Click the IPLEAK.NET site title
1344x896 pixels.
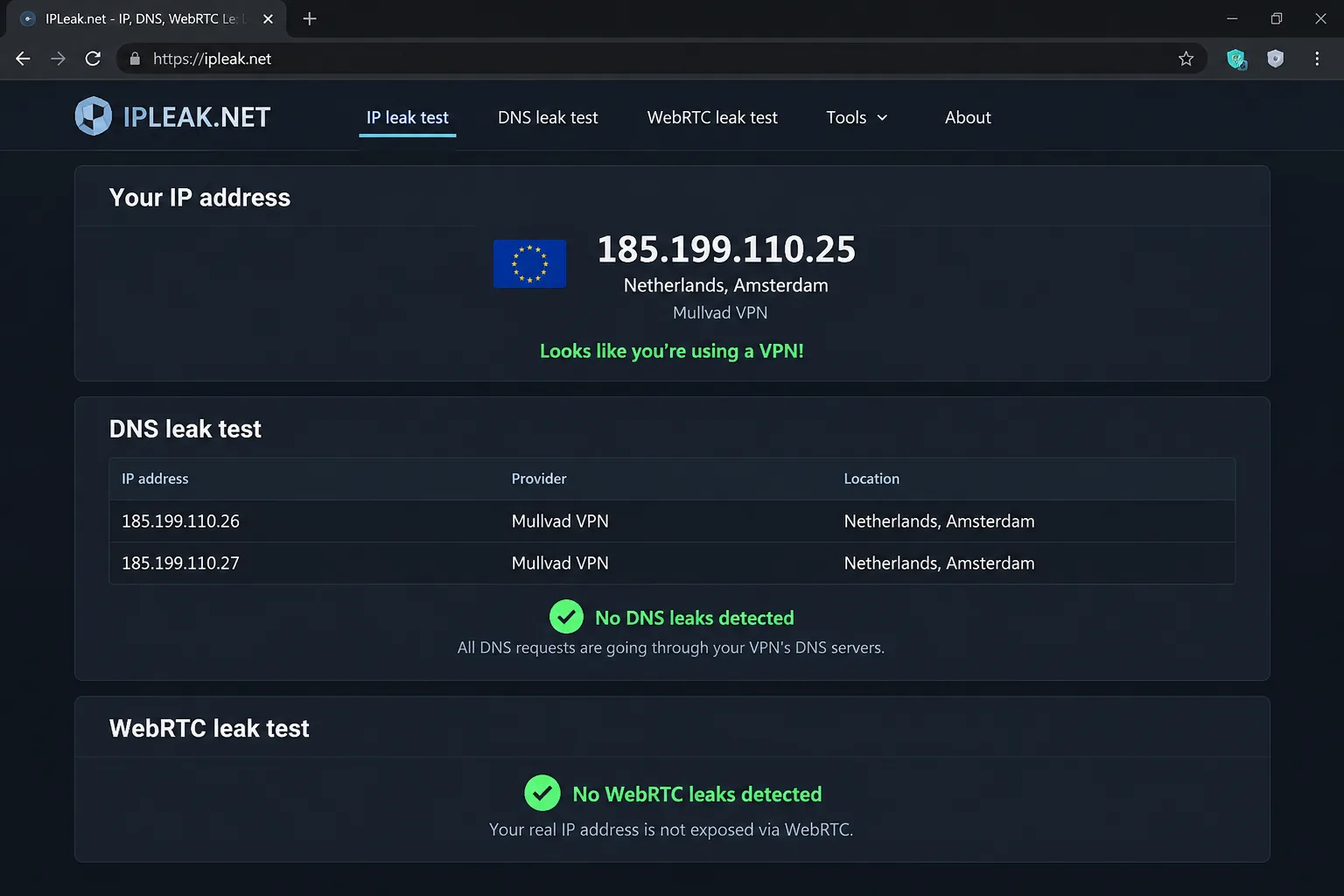coord(197,117)
